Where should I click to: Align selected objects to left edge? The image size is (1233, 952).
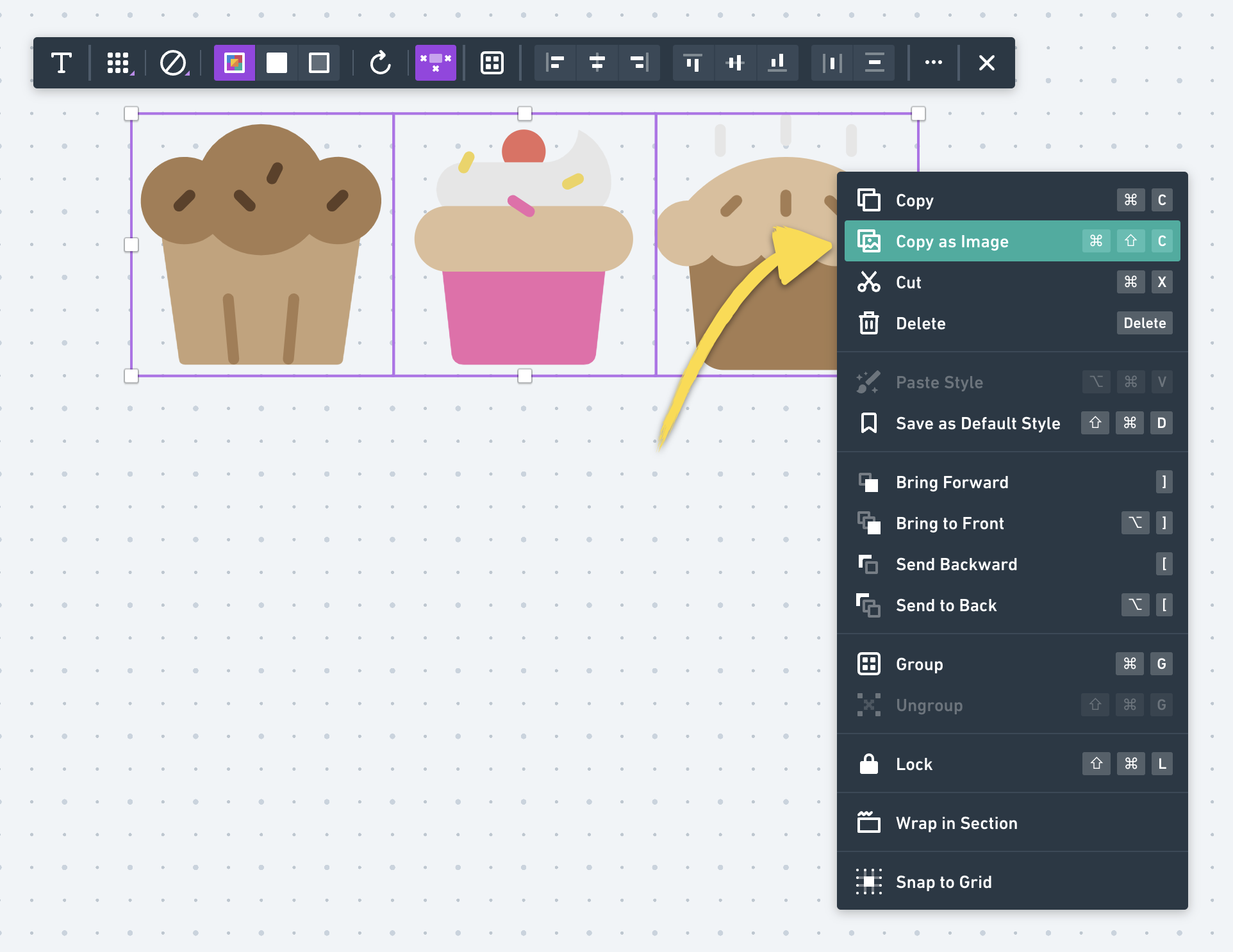[x=555, y=63]
